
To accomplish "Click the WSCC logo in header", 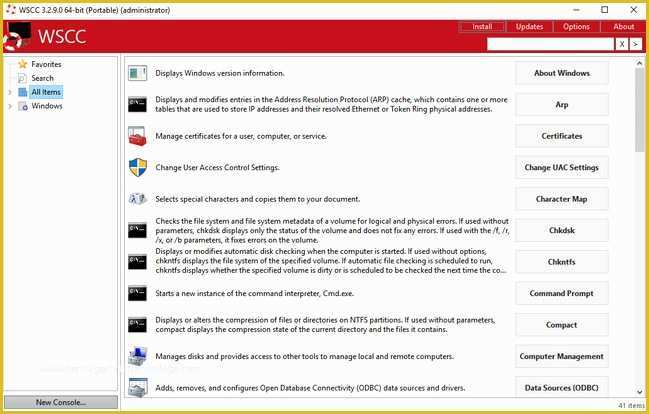I will pyautogui.click(x=17, y=36).
